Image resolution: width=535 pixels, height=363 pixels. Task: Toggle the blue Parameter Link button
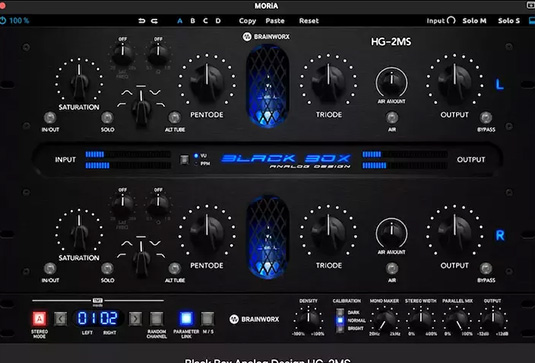(x=186, y=319)
